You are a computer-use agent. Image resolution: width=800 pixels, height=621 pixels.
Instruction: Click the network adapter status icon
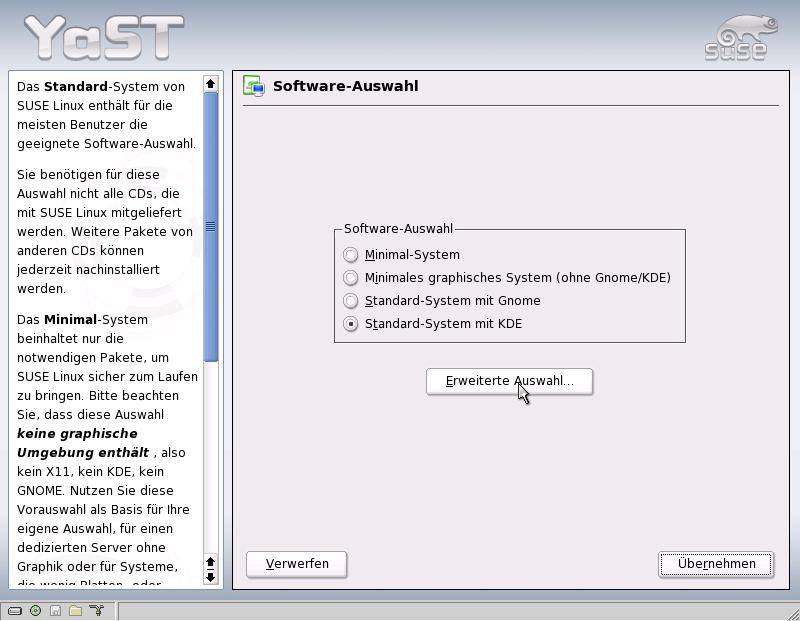(96, 610)
